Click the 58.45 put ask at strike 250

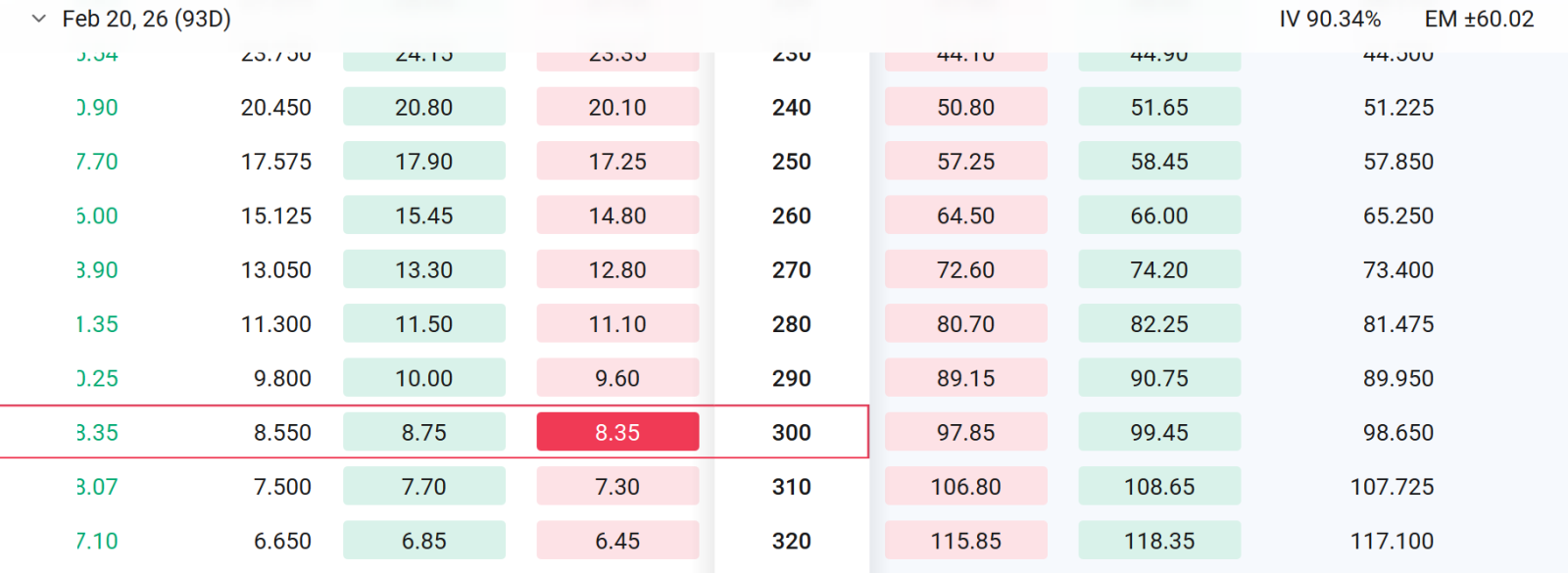pyautogui.click(x=1159, y=161)
